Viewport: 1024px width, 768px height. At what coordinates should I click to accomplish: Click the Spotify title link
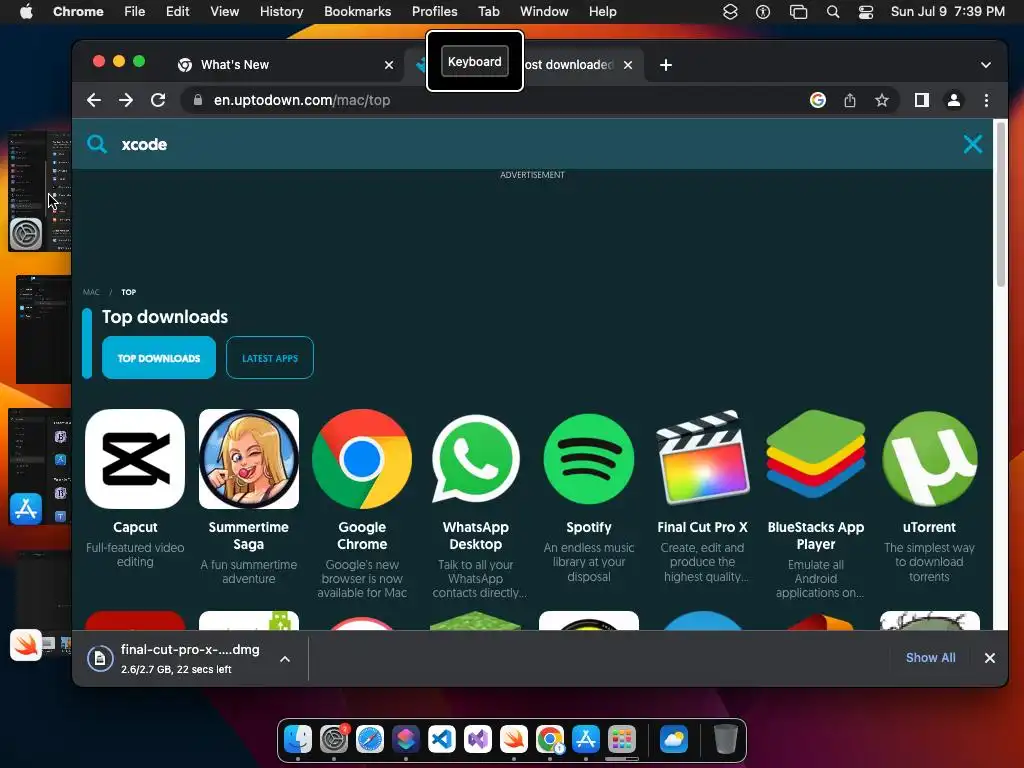pos(589,527)
